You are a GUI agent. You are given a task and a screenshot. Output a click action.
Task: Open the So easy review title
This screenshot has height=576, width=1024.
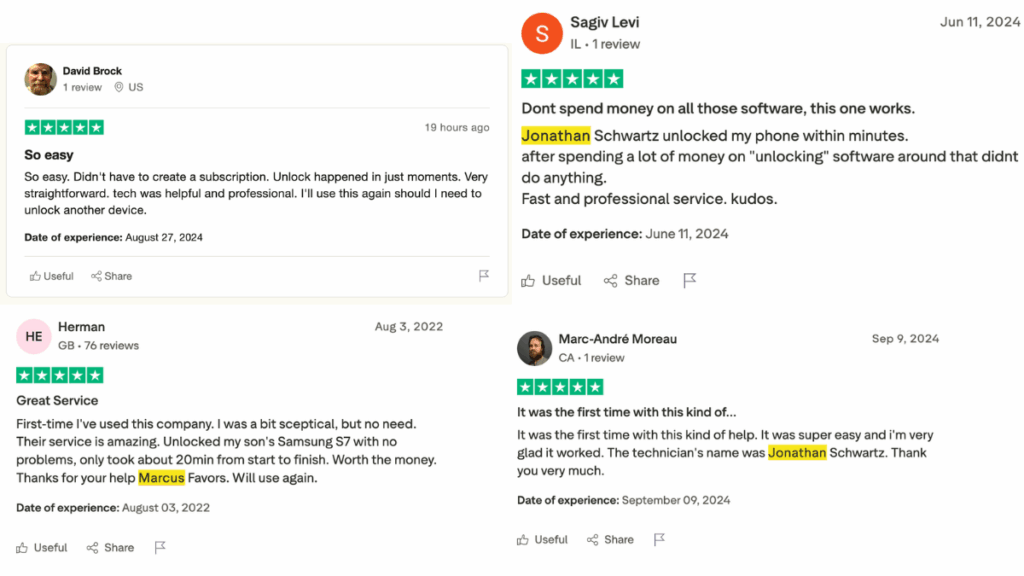49,155
